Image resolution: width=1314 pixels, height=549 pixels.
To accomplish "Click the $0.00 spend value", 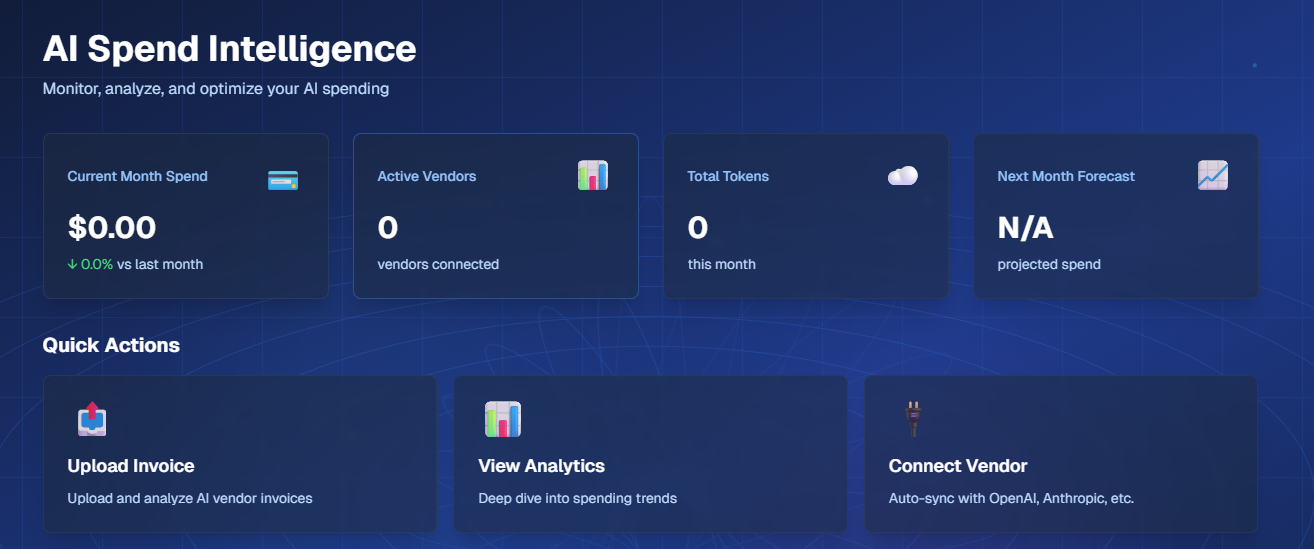I will pos(112,228).
